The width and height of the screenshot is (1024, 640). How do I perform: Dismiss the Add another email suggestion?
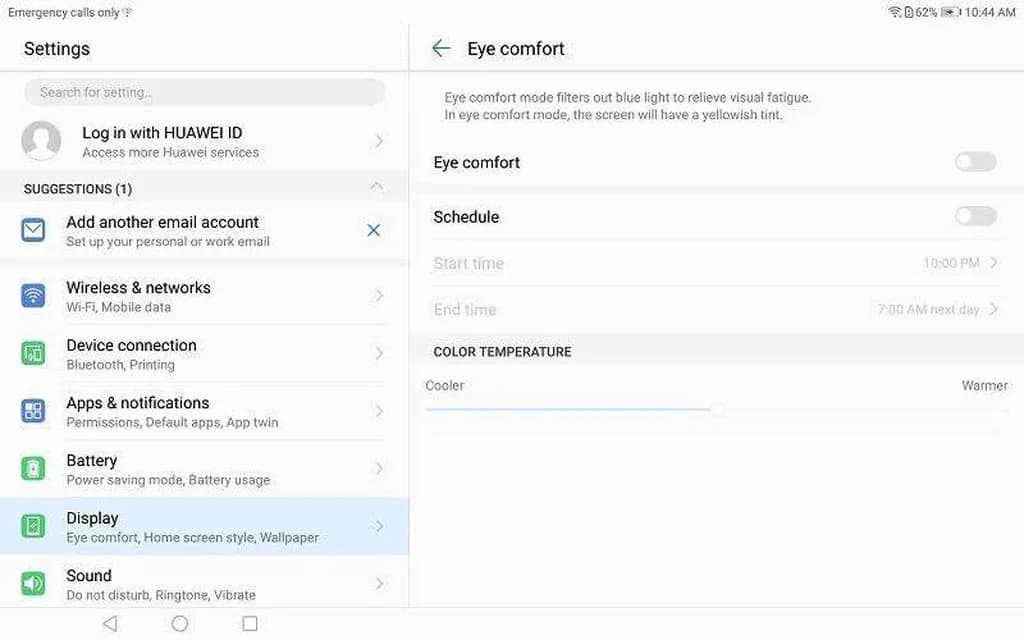tap(374, 230)
